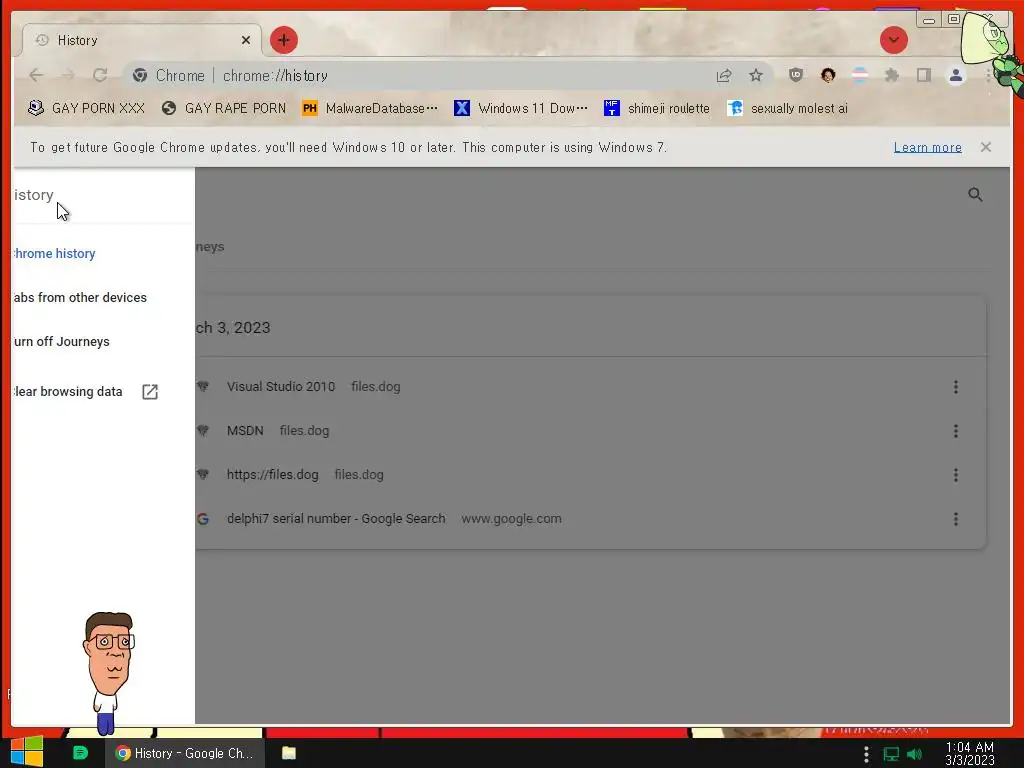Click the share page icon in the address bar
1024x768 pixels.
724,76
